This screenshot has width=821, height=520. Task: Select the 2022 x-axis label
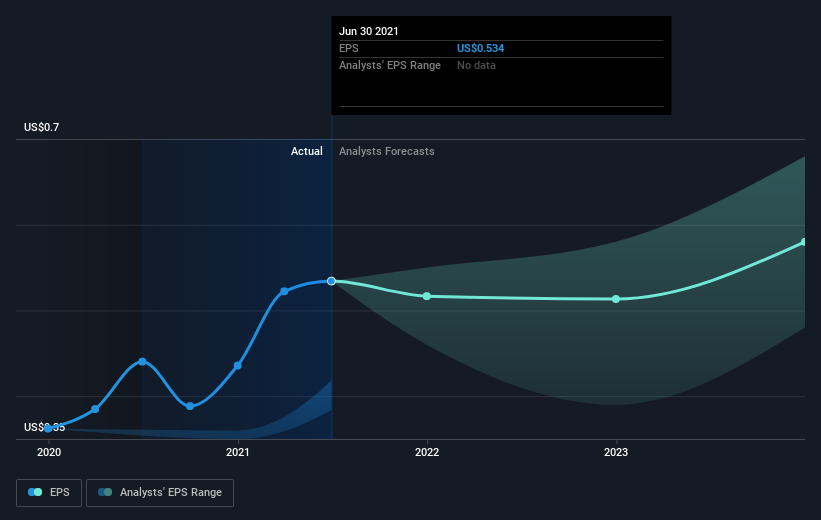pos(427,453)
